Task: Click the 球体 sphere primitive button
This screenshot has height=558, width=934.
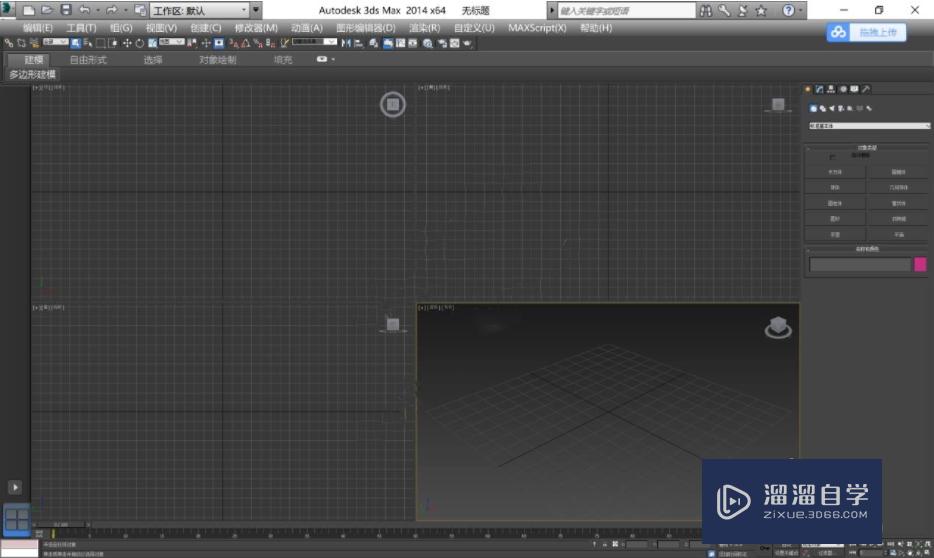Action: [x=835, y=187]
